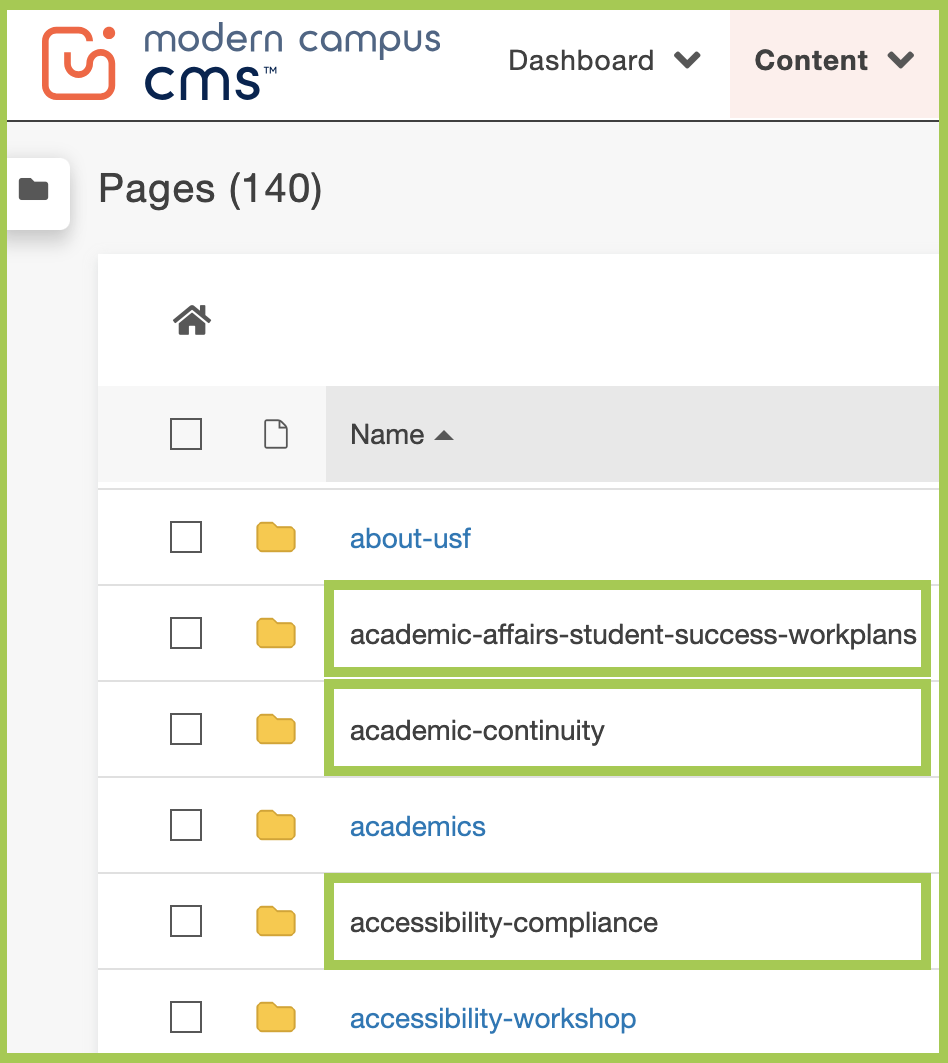Select academic-continuity folder name
This screenshot has height=1063, width=948.
[x=477, y=731]
